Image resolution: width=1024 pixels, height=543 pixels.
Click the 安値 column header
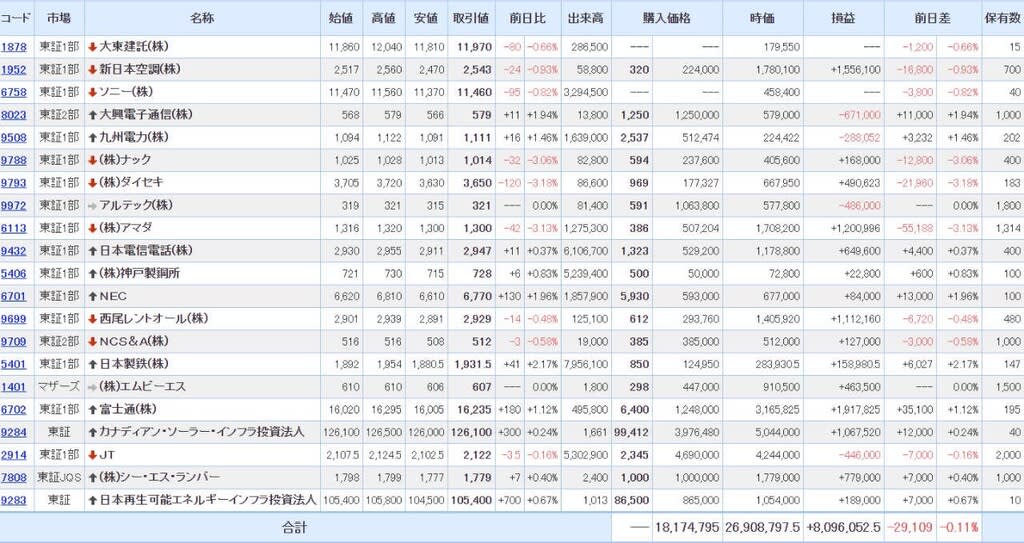point(426,18)
